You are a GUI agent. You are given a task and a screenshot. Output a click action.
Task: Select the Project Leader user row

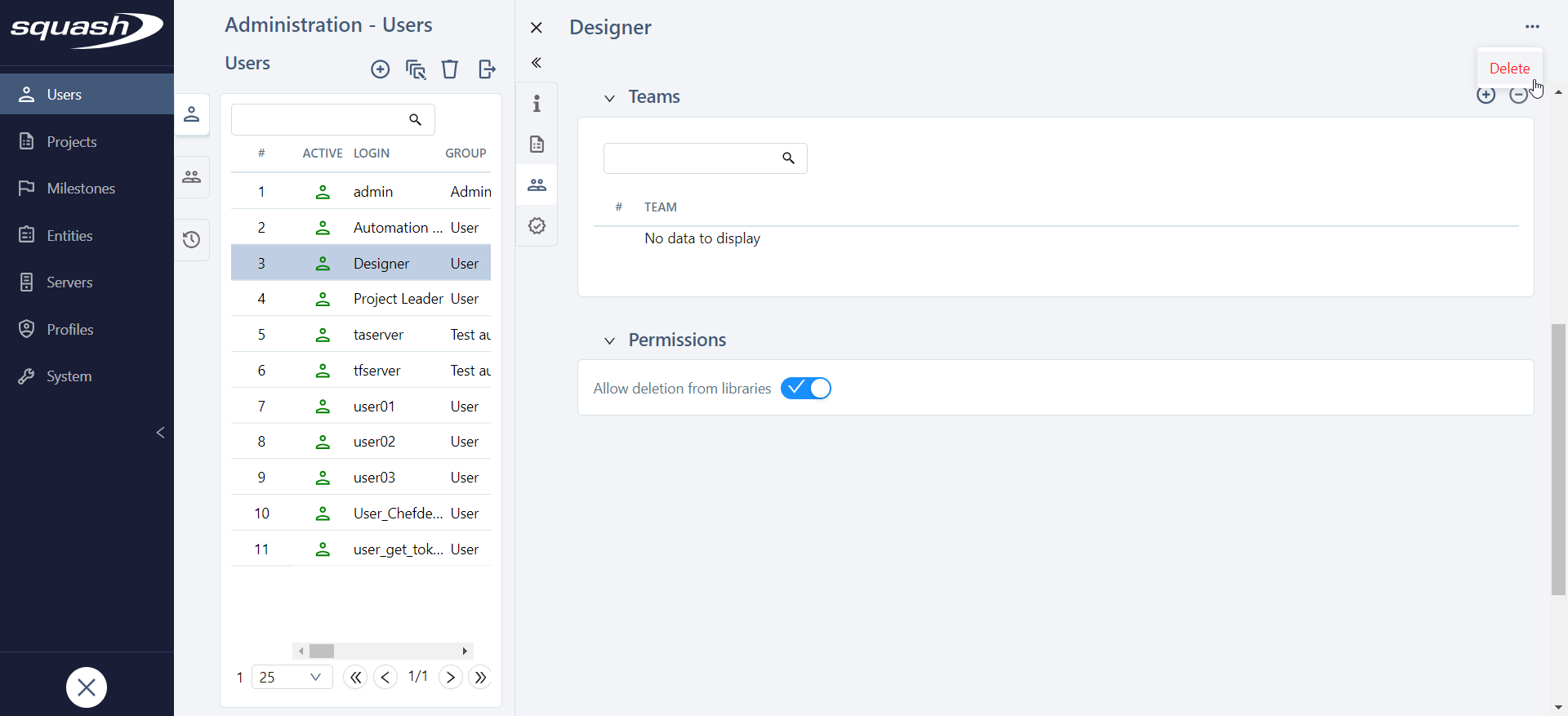click(x=398, y=299)
